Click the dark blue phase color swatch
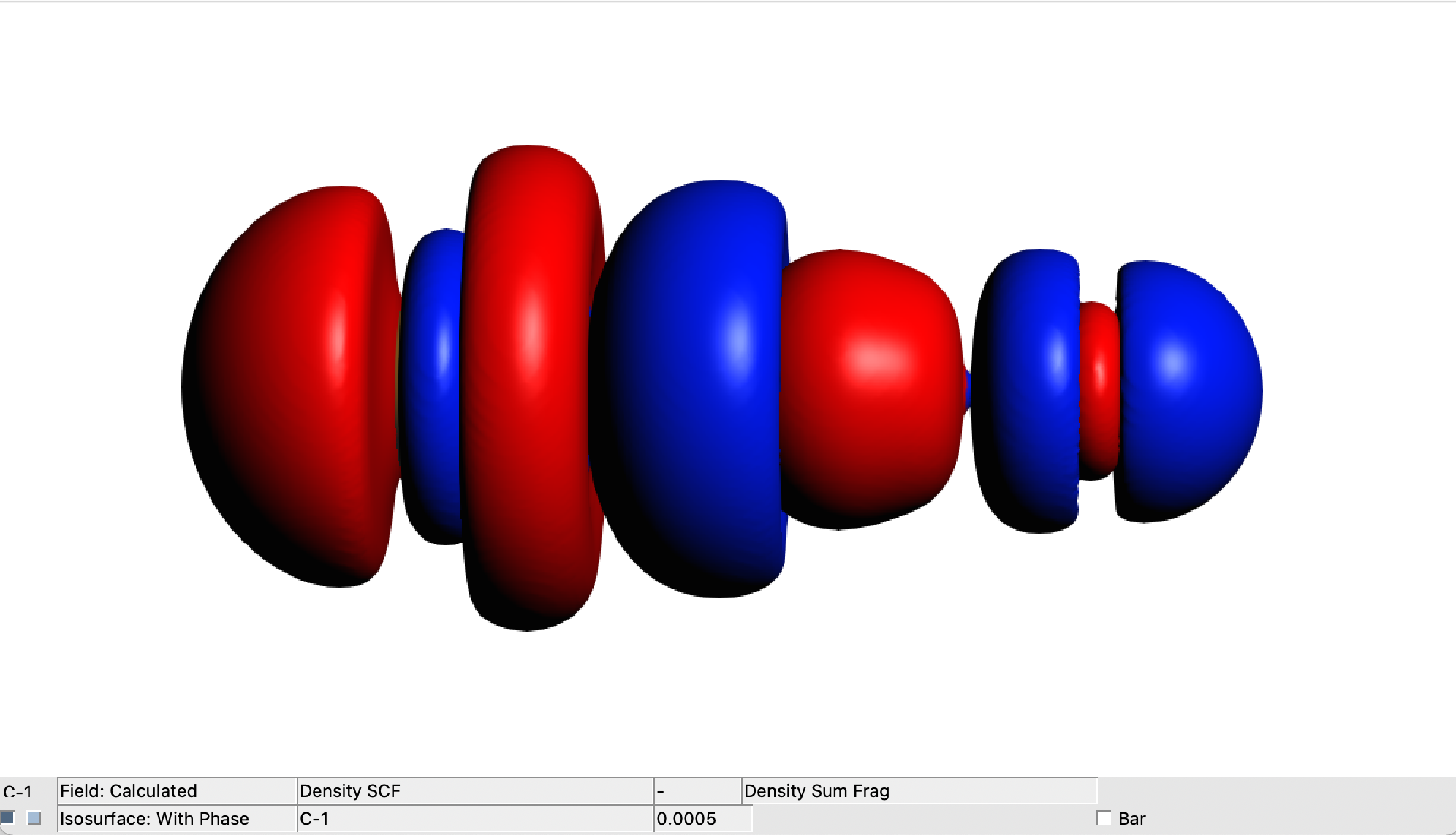This screenshot has width=1456, height=835. click(x=7, y=817)
